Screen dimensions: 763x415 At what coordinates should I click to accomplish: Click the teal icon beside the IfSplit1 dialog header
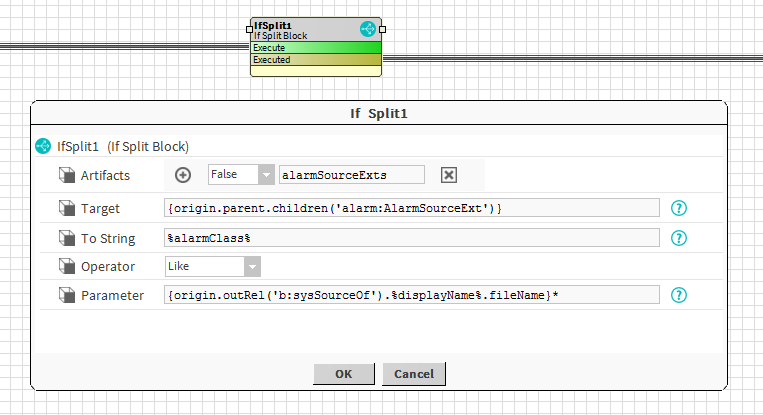click(43, 146)
